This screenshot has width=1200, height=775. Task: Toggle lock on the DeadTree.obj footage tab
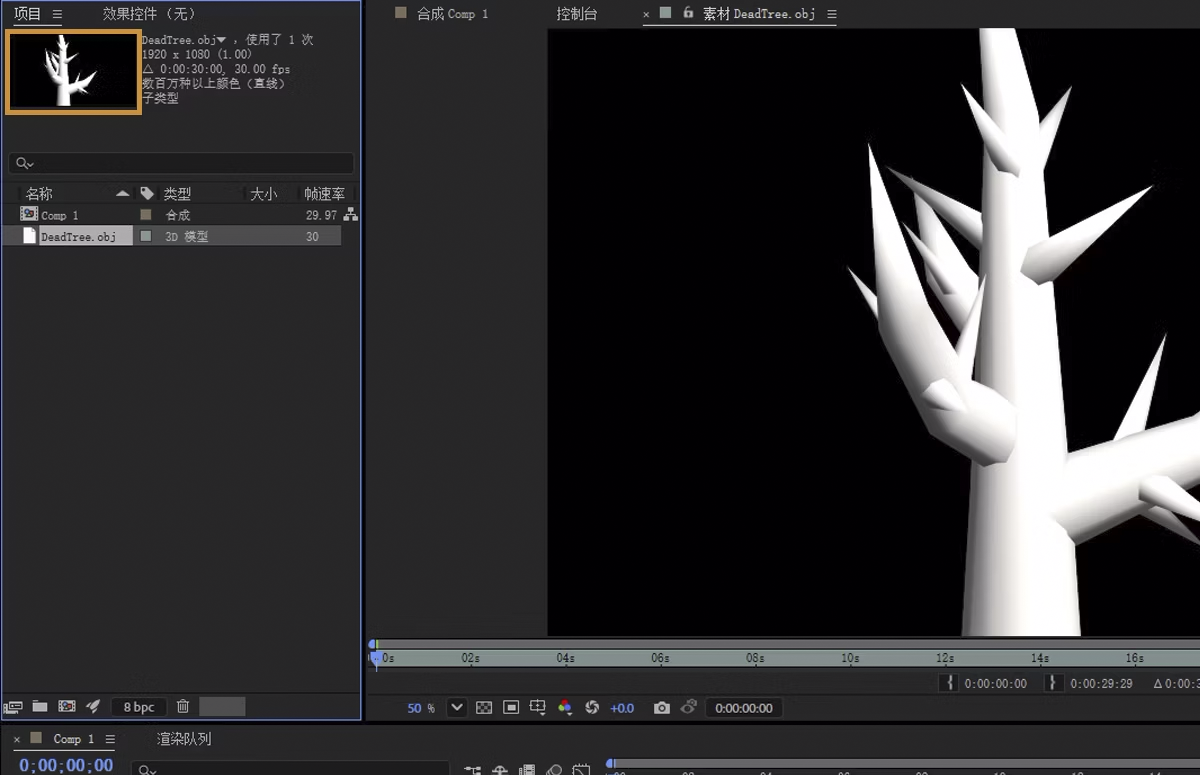coord(688,13)
